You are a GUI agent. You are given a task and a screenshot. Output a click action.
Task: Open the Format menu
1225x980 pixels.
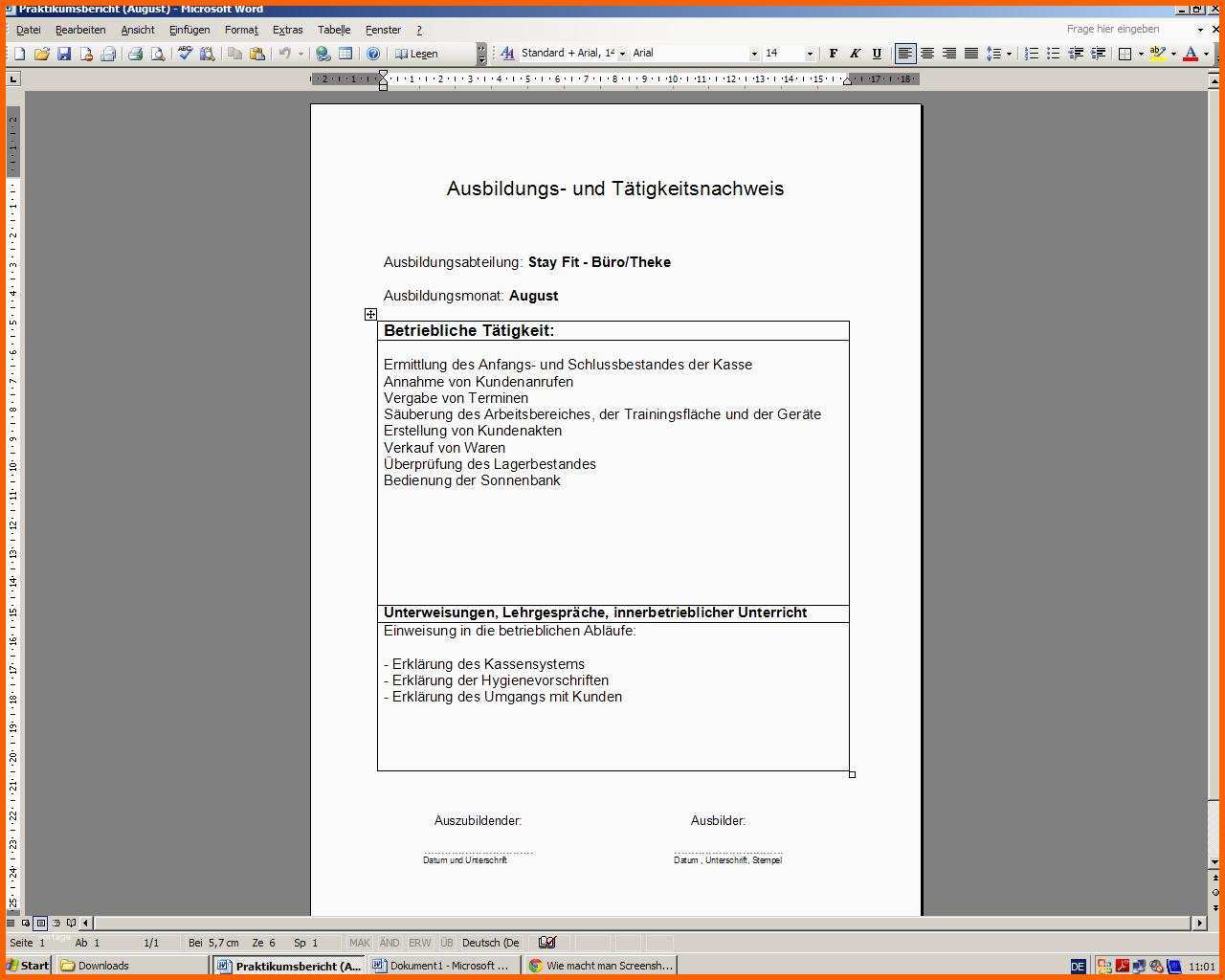click(x=241, y=30)
